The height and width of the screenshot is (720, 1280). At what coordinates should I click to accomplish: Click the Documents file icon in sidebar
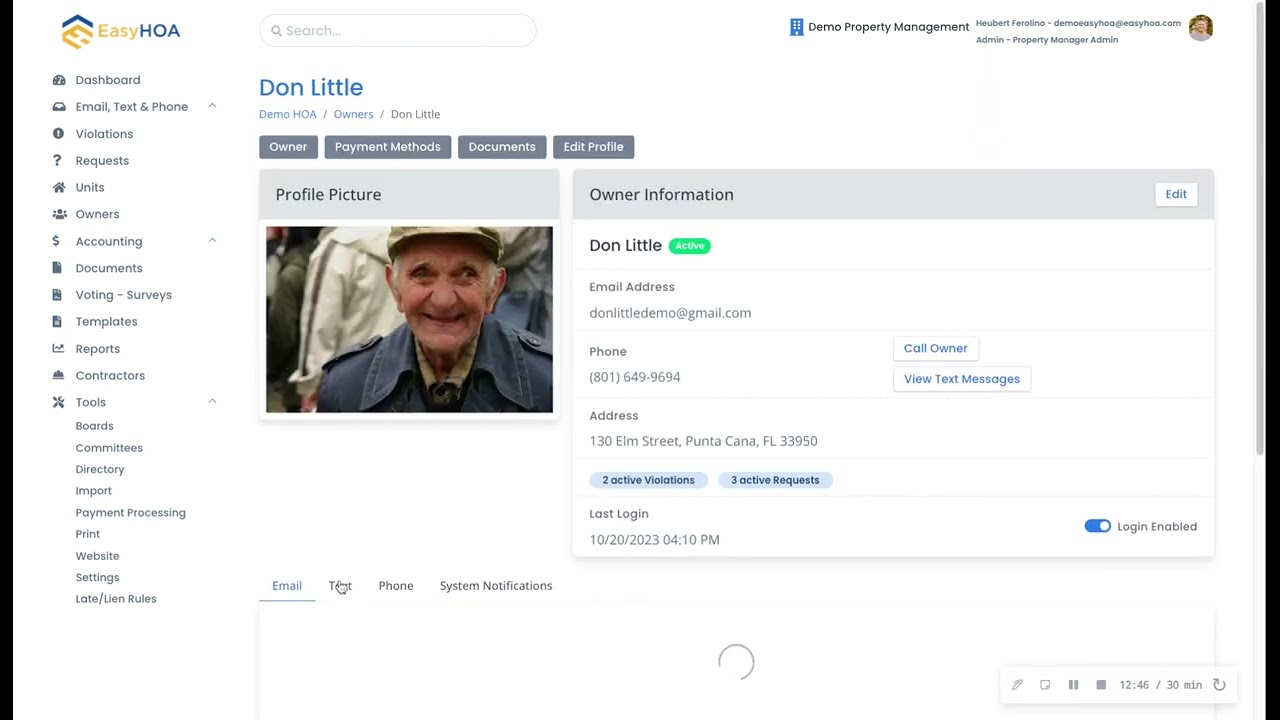click(59, 268)
